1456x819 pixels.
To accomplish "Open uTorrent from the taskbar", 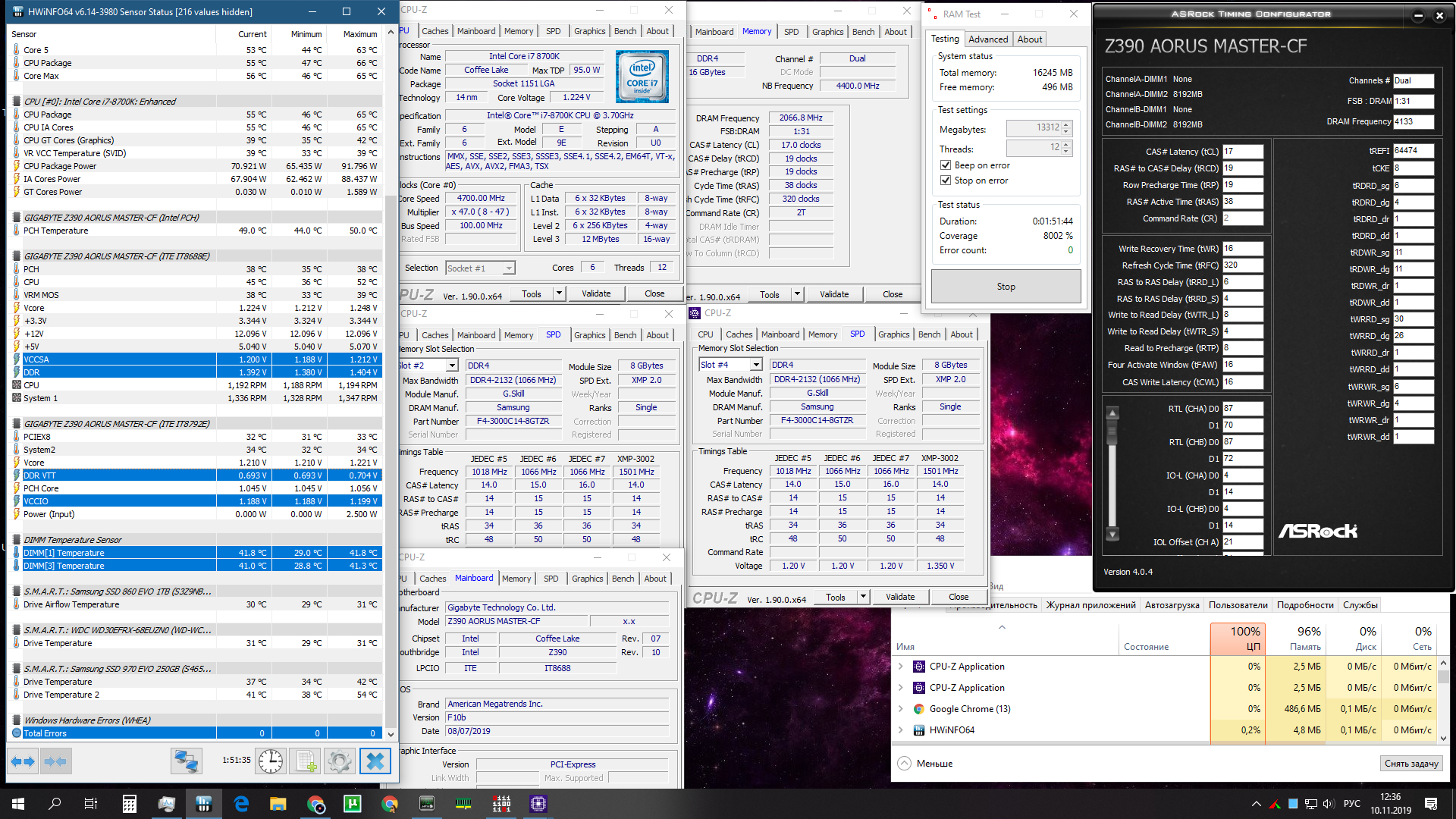I will coord(353,804).
